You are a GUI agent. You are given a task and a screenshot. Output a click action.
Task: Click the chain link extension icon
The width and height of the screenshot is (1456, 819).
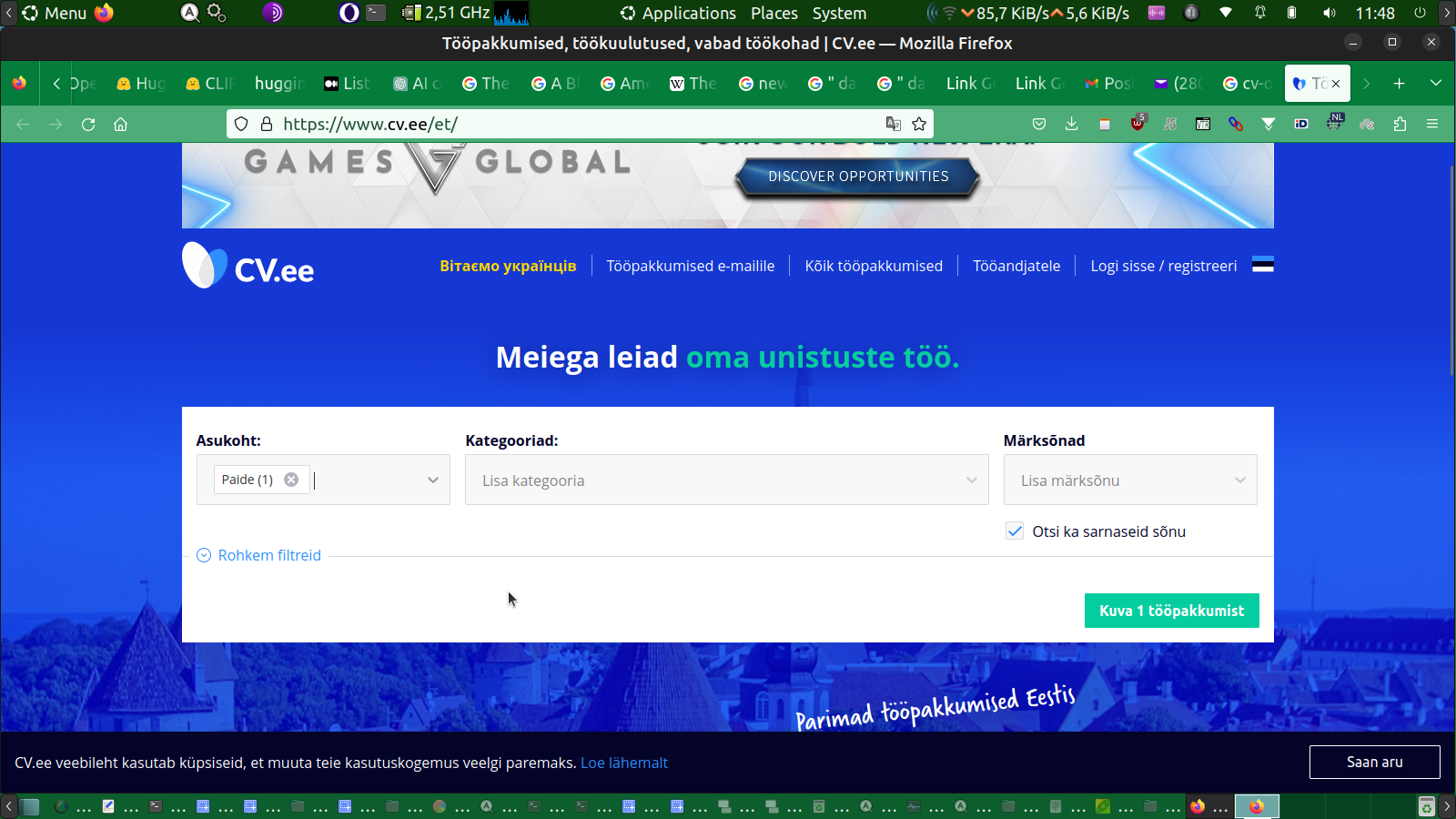pos(1236,124)
